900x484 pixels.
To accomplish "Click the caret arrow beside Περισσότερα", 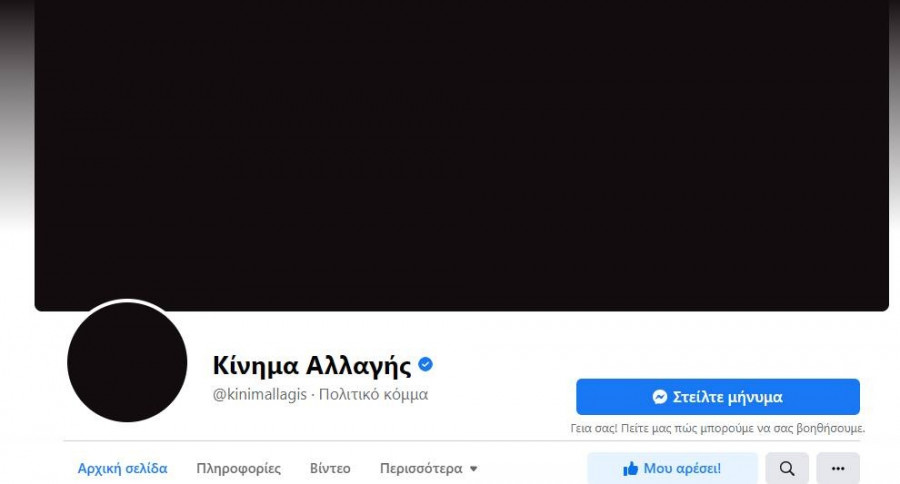I will pyautogui.click(x=474, y=469).
